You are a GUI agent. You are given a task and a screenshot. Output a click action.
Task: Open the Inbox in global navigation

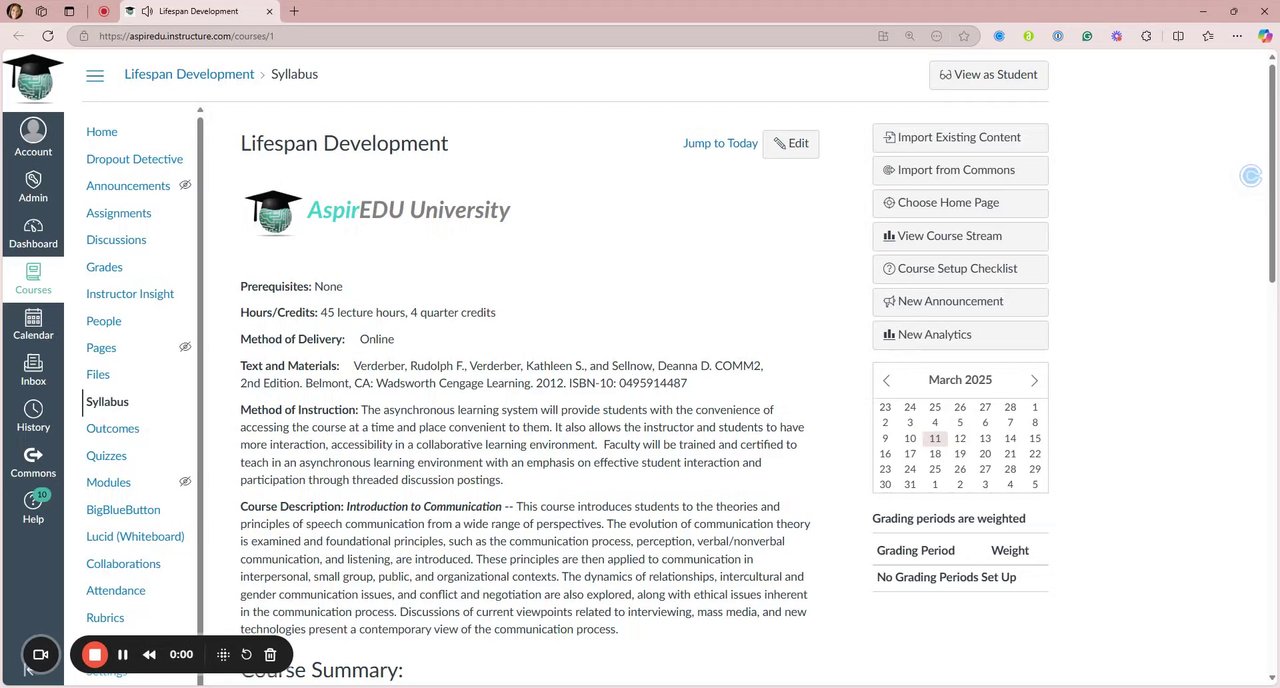pyautogui.click(x=33, y=370)
